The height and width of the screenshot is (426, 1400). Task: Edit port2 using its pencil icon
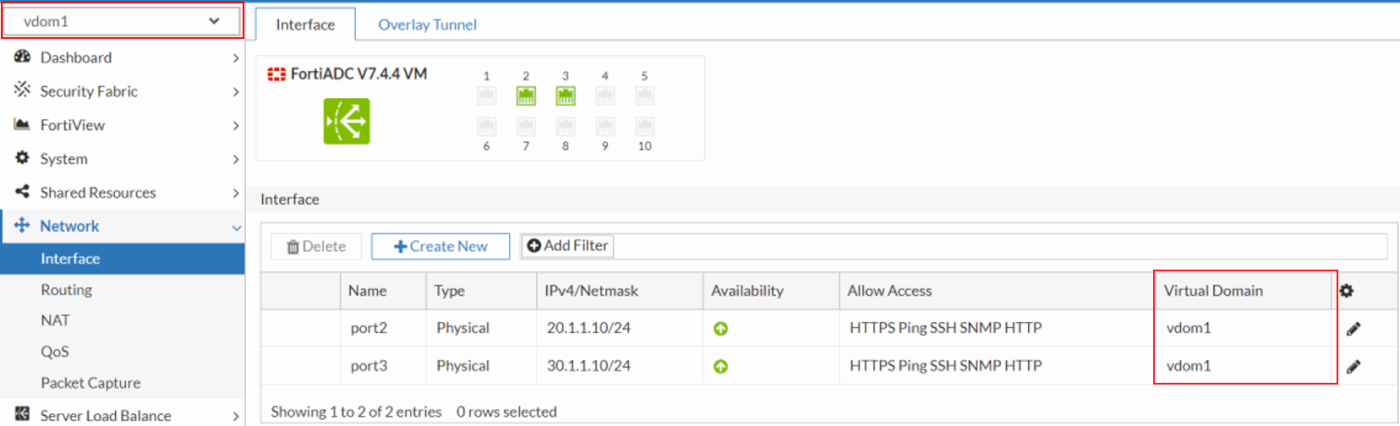point(1353,328)
